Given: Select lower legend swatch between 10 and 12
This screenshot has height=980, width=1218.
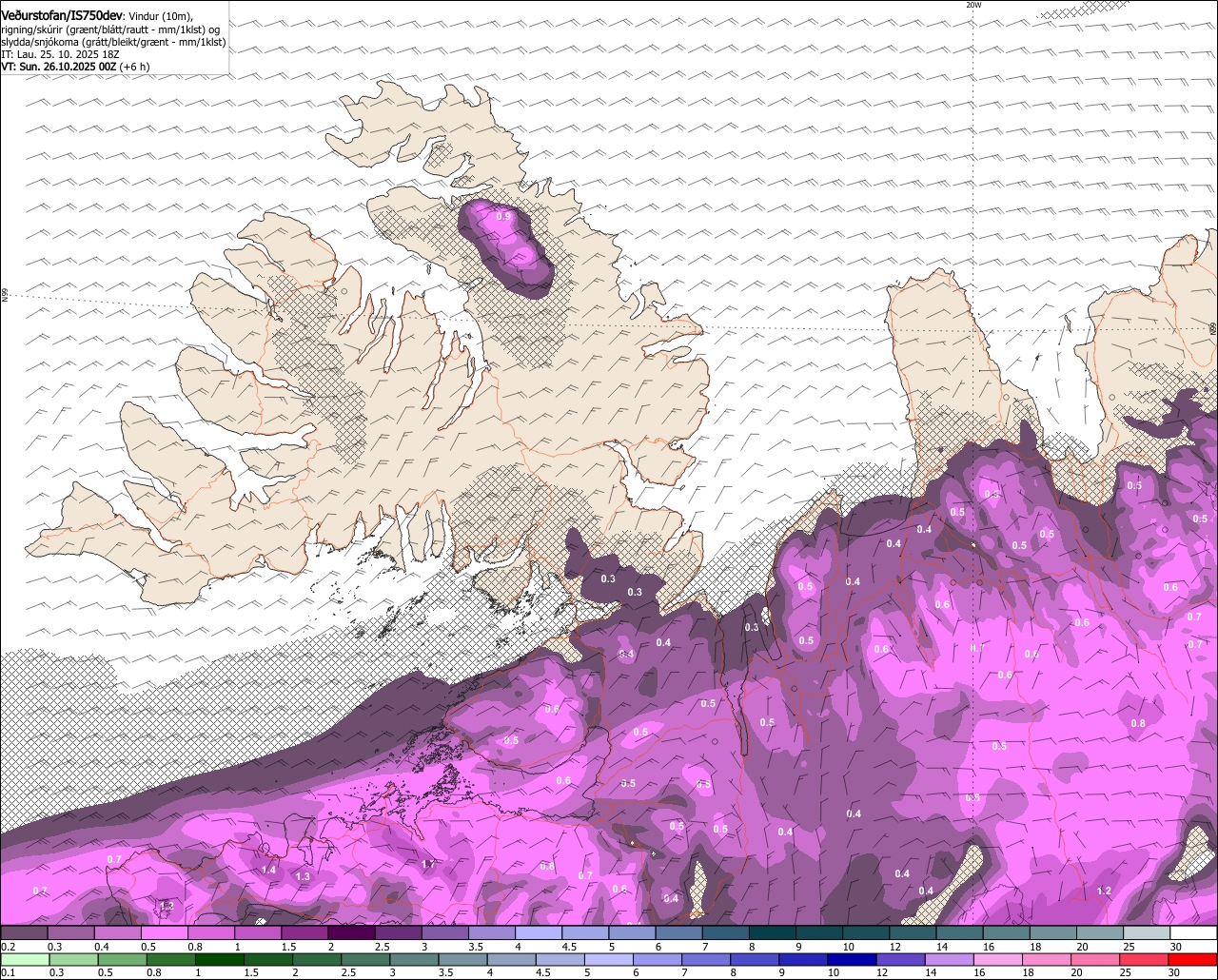Looking at the screenshot, I should point(850,960).
